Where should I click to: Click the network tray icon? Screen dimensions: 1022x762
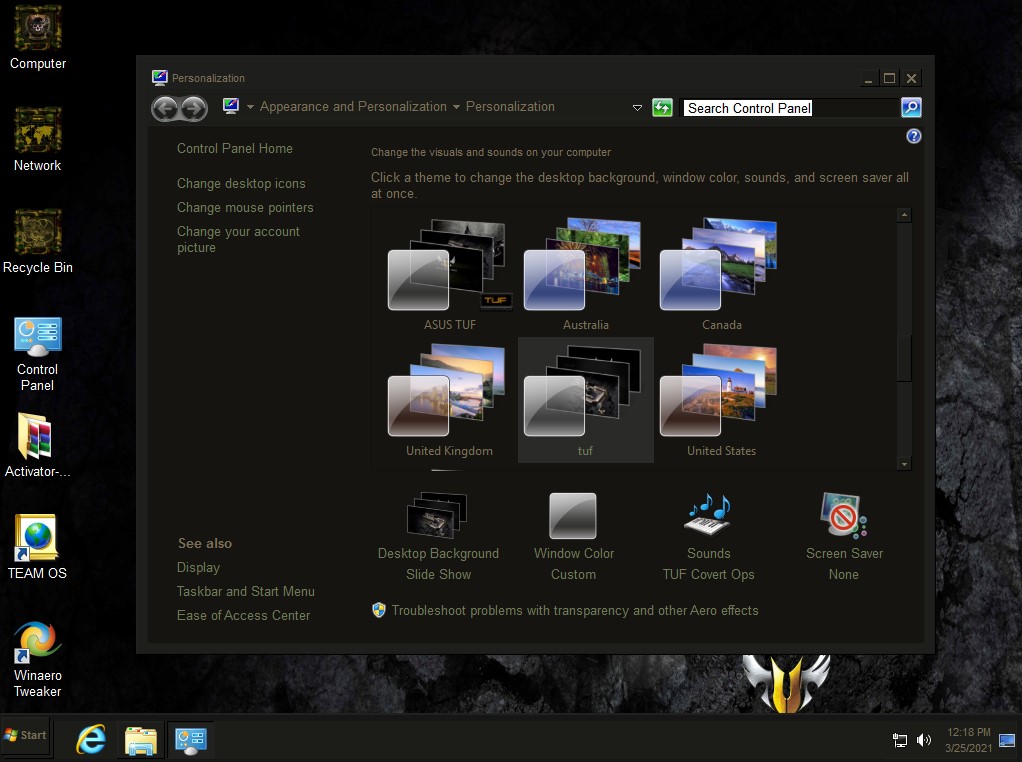(899, 740)
